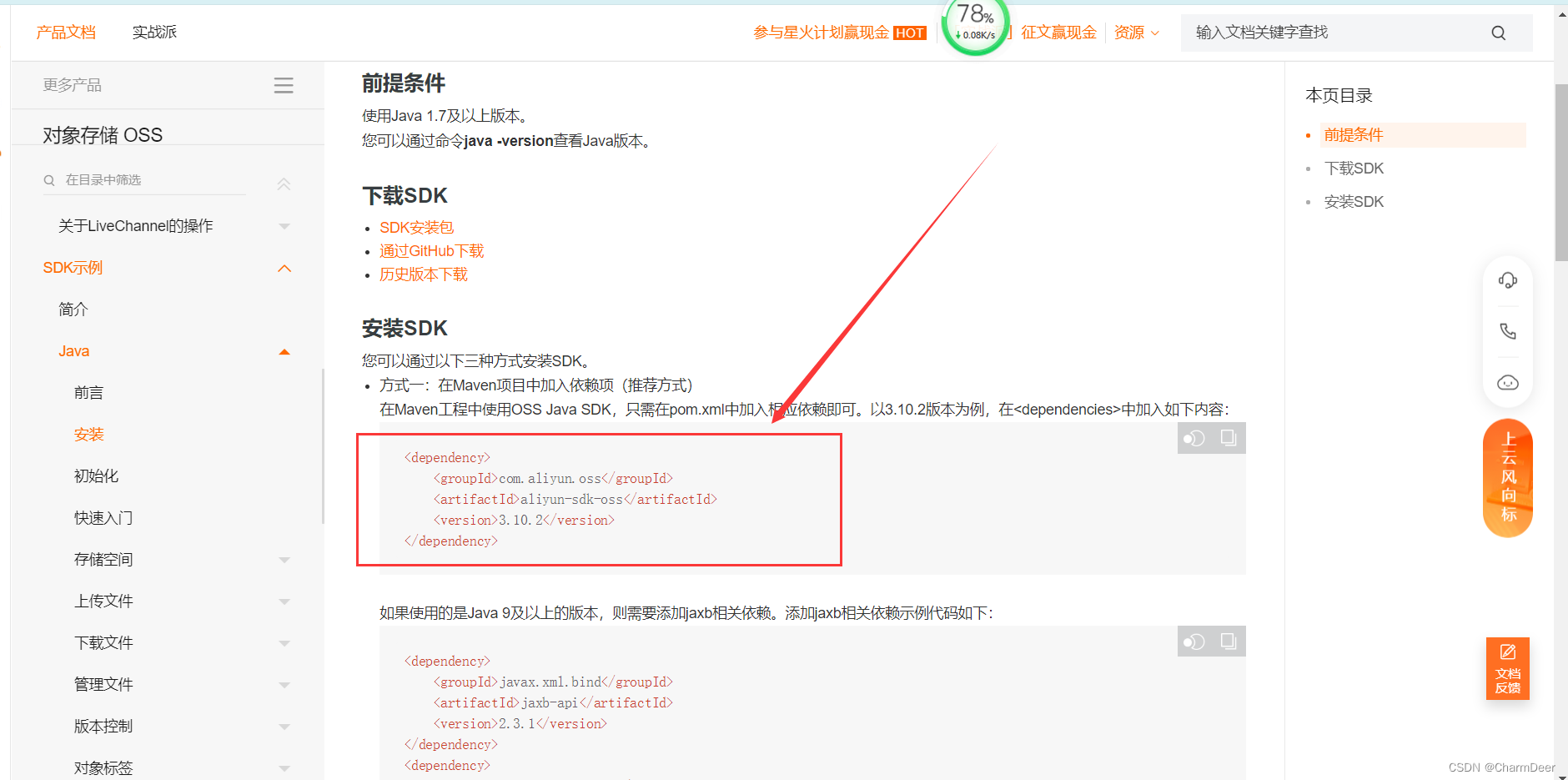
Task: Switch to the 实战派 tab
Action: [x=154, y=33]
